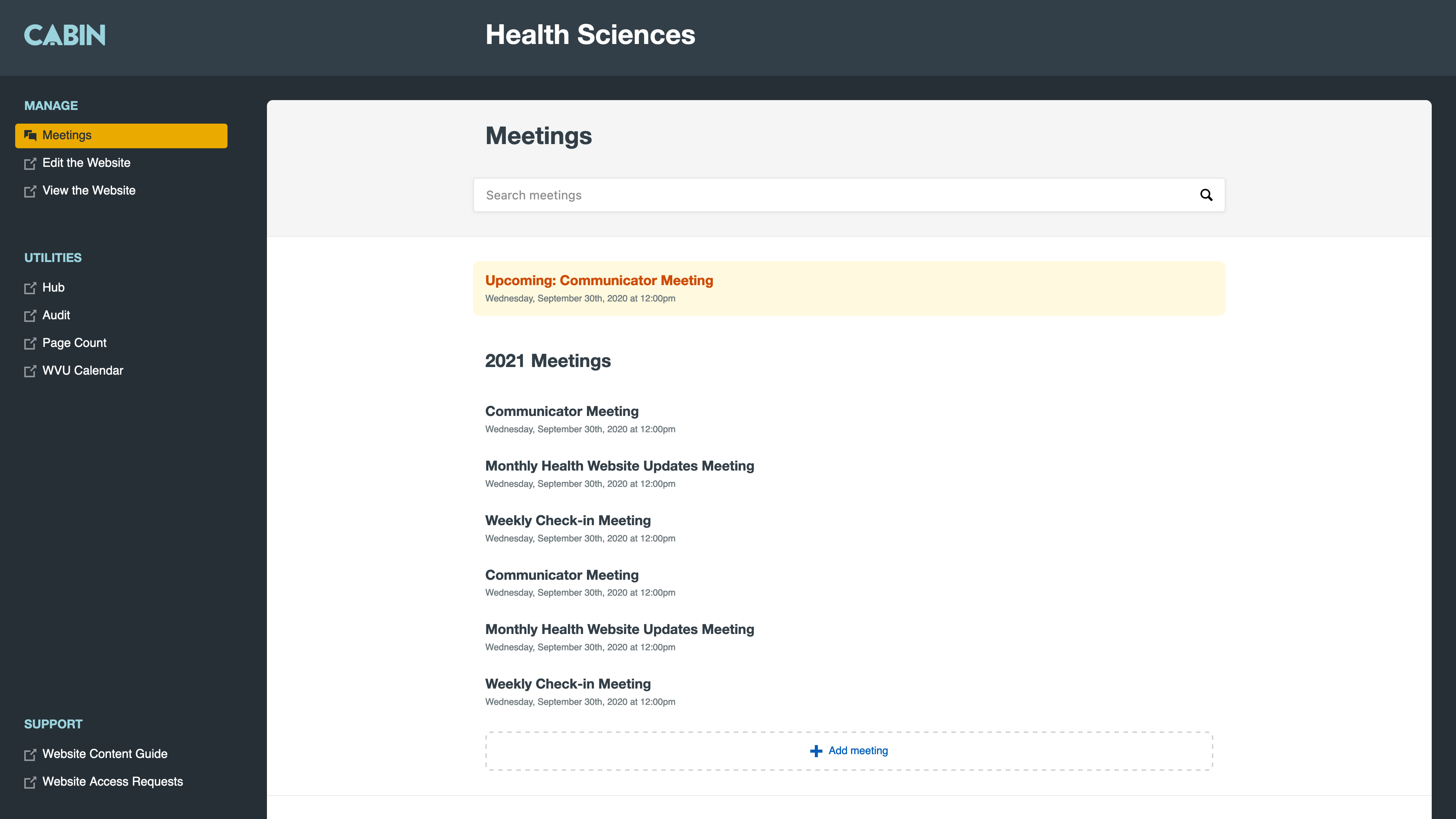The height and width of the screenshot is (819, 1456).
Task: Open the first Communicator Meeting in 2021 list
Action: click(561, 411)
